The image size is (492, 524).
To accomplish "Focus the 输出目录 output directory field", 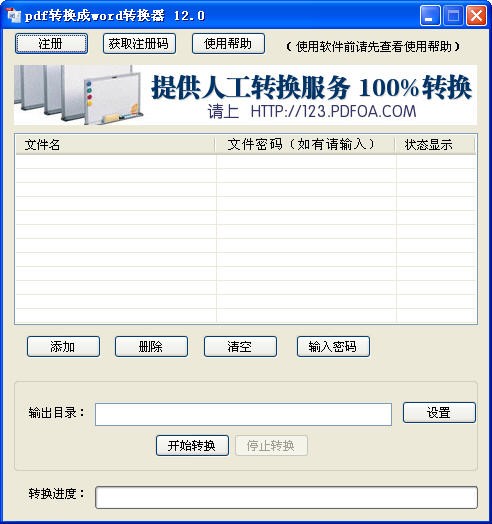I will 243,414.
